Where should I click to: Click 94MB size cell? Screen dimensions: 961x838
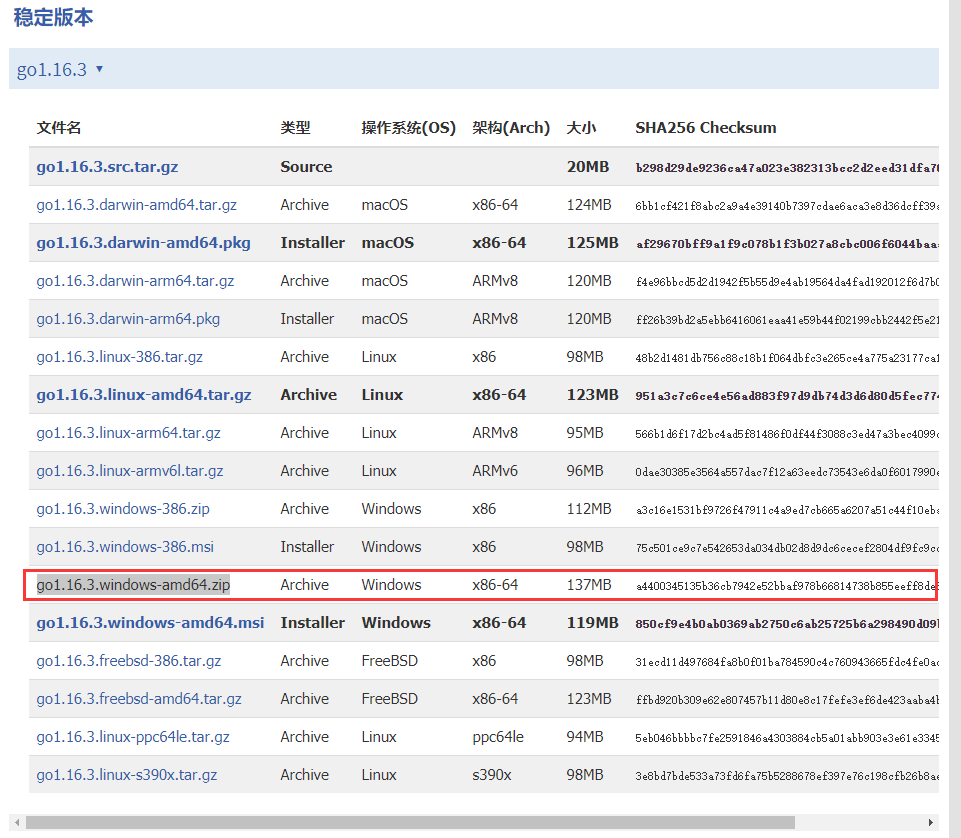tap(585, 737)
